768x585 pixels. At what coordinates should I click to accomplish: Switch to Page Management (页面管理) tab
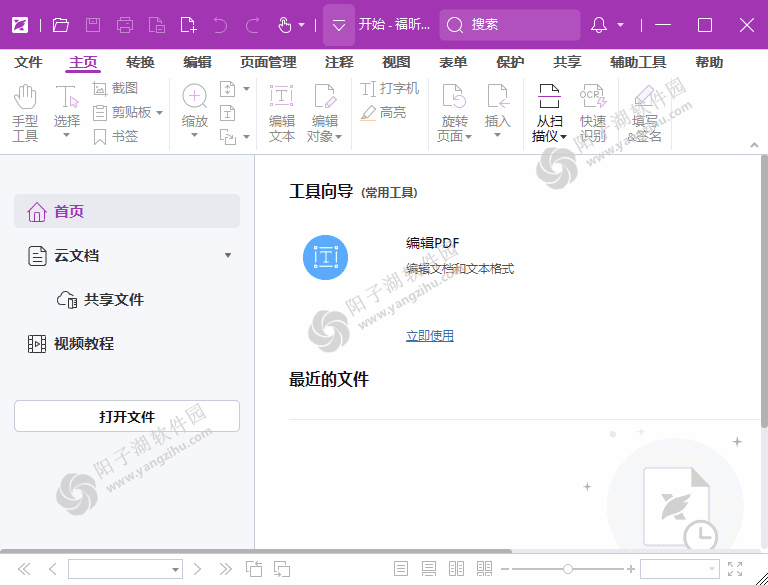click(x=268, y=62)
